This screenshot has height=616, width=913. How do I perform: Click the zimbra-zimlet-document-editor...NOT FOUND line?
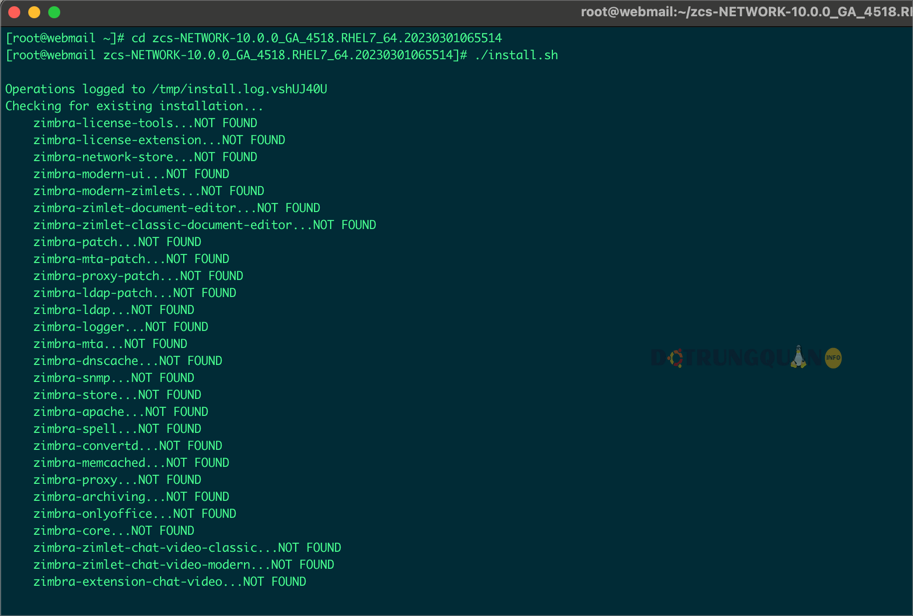tap(176, 208)
